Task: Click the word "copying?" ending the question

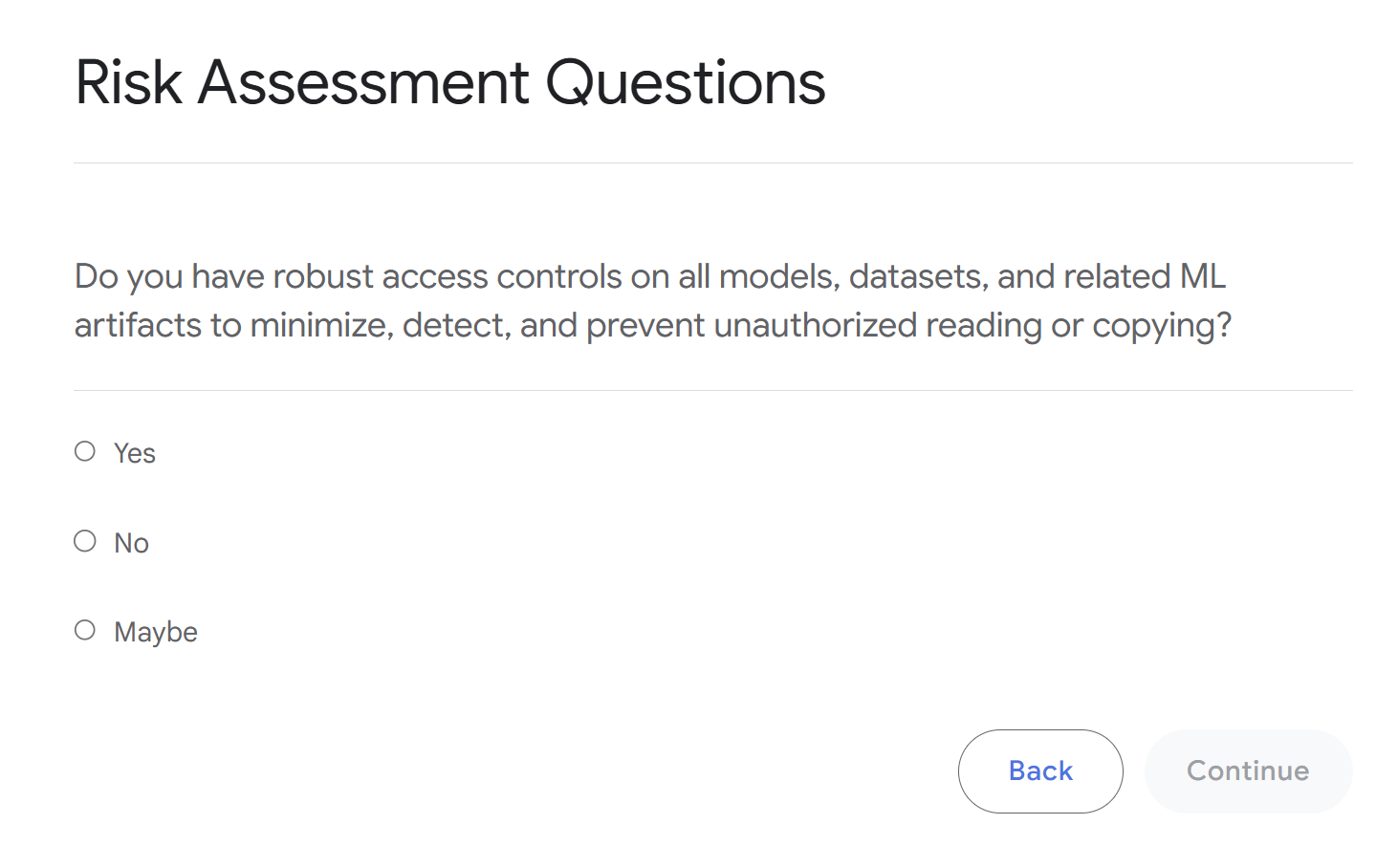Action: (x=1162, y=326)
